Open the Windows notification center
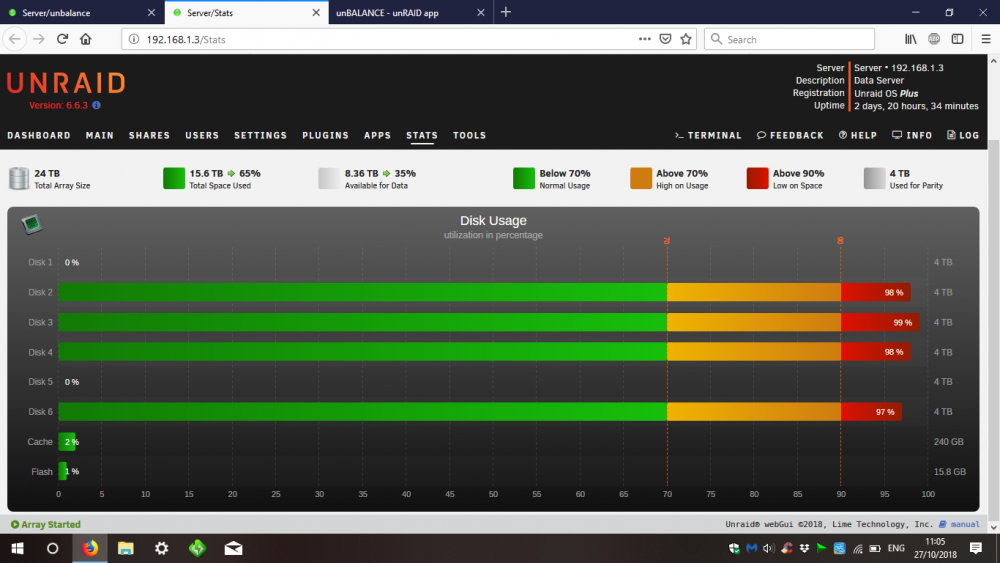This screenshot has height=563, width=1000. (975, 548)
